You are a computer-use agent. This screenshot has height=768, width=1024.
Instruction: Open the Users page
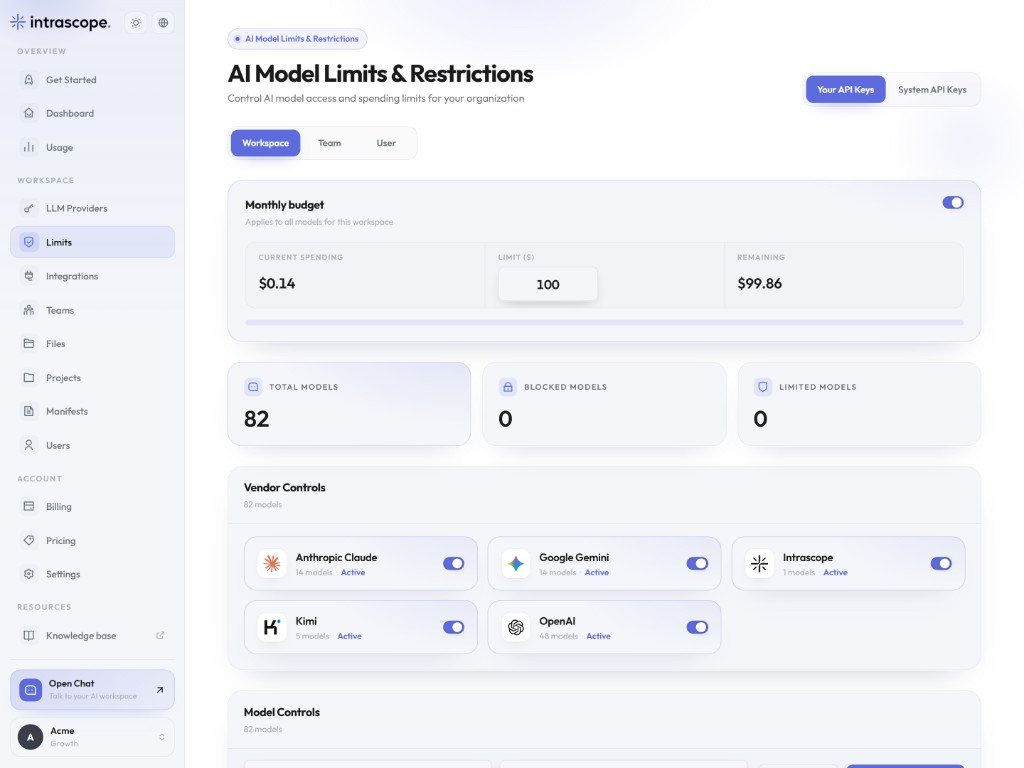point(92,445)
